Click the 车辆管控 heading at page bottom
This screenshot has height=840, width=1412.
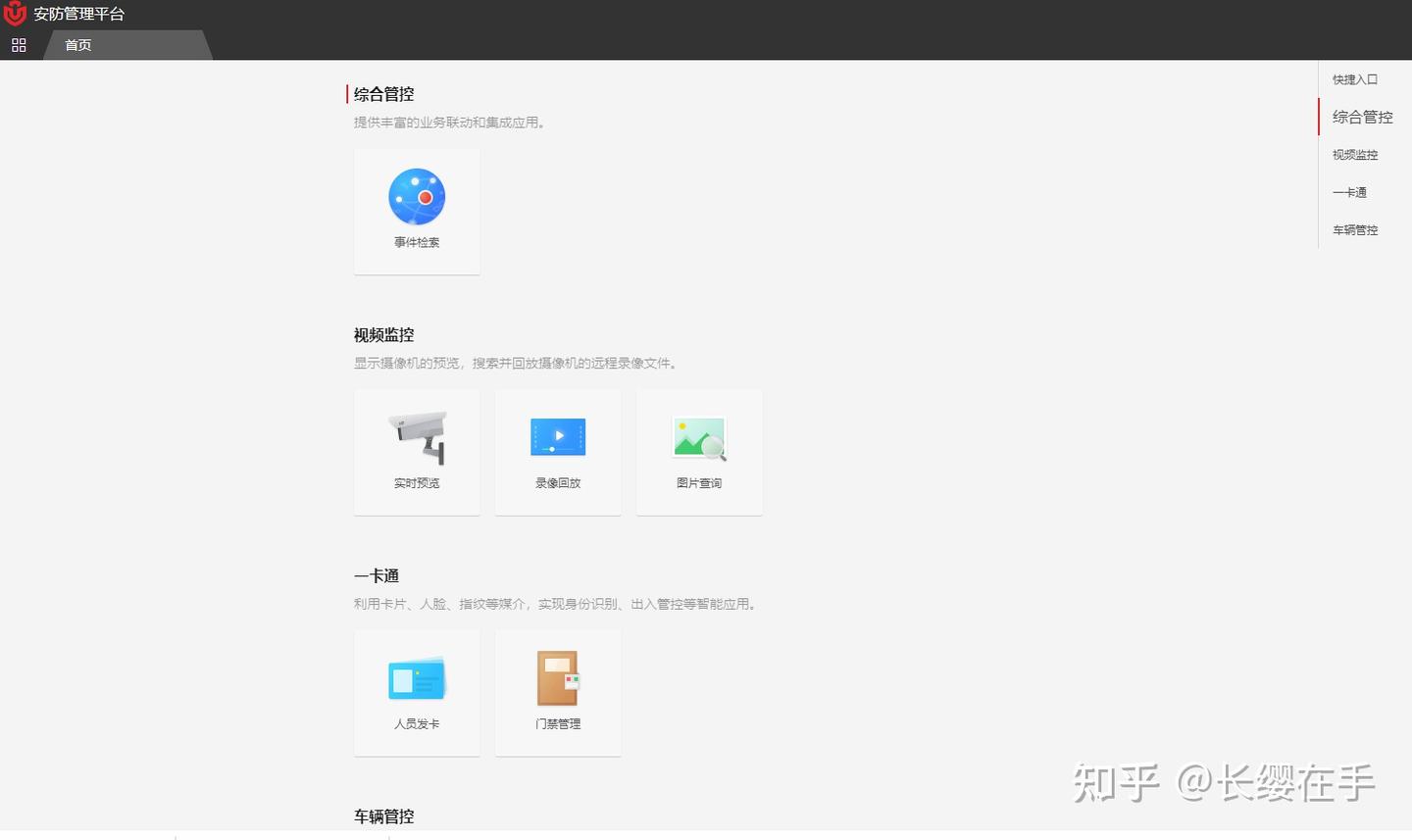click(383, 815)
